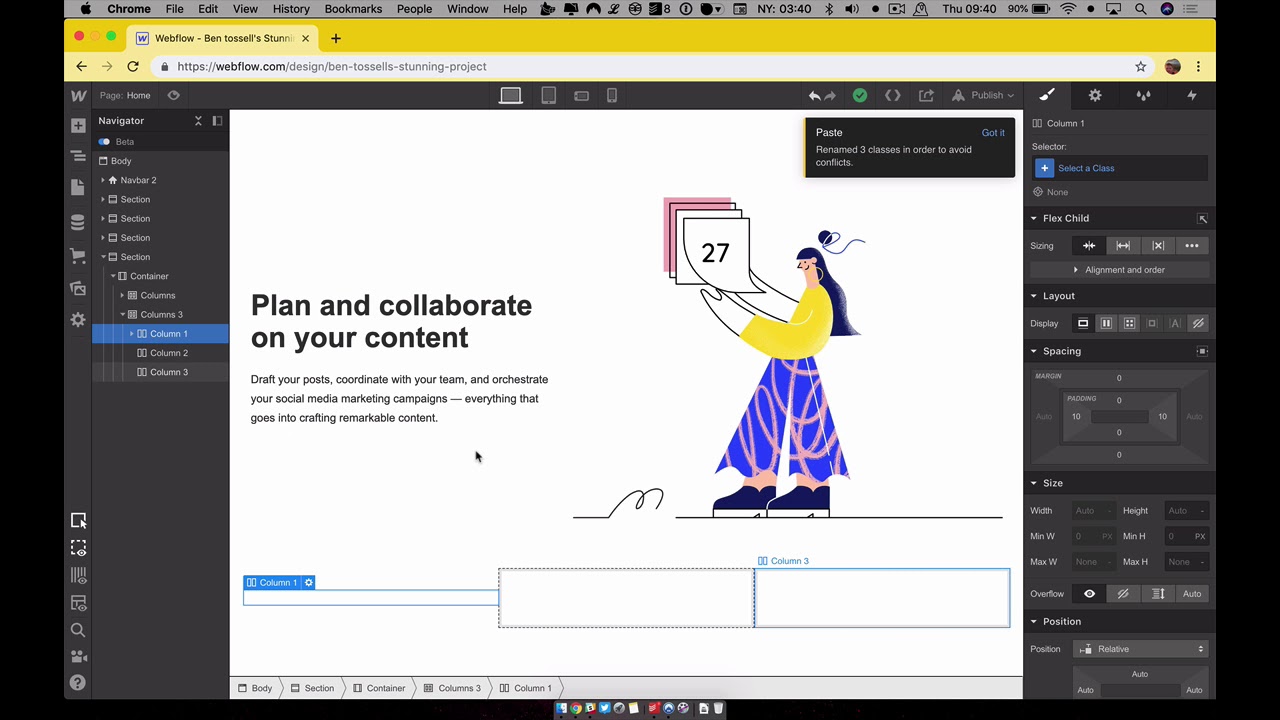Screen dimensions: 1280x720
Task: Switch to mobile portrait view
Action: (612, 95)
